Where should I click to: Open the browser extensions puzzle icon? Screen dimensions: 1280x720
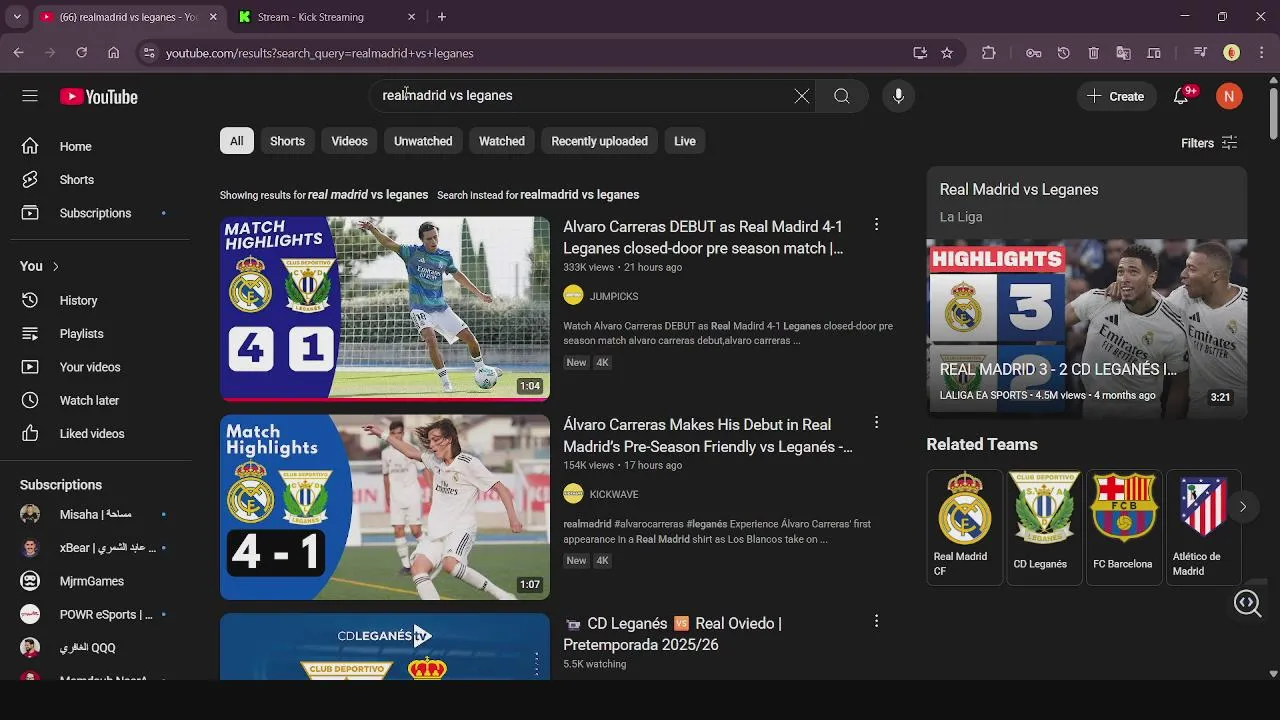coord(989,53)
